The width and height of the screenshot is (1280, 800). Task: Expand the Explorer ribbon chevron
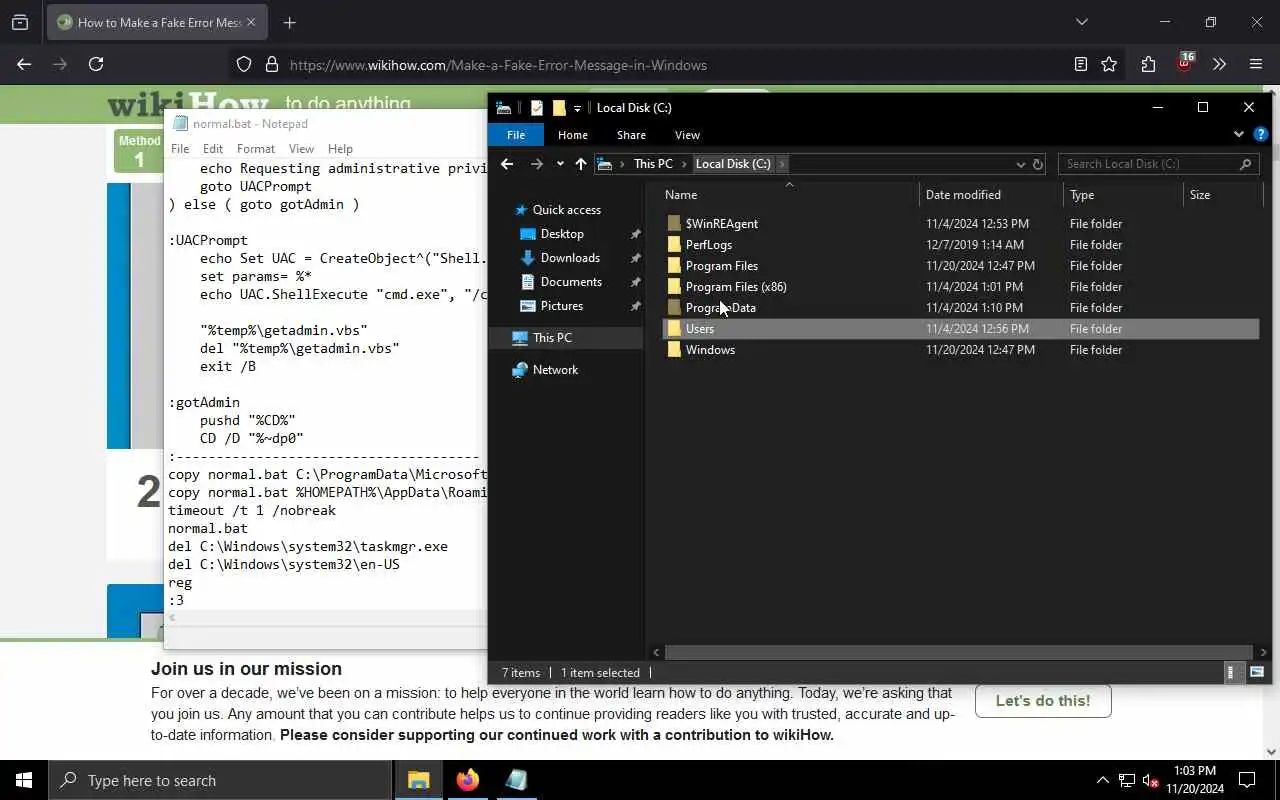pyautogui.click(x=1239, y=134)
